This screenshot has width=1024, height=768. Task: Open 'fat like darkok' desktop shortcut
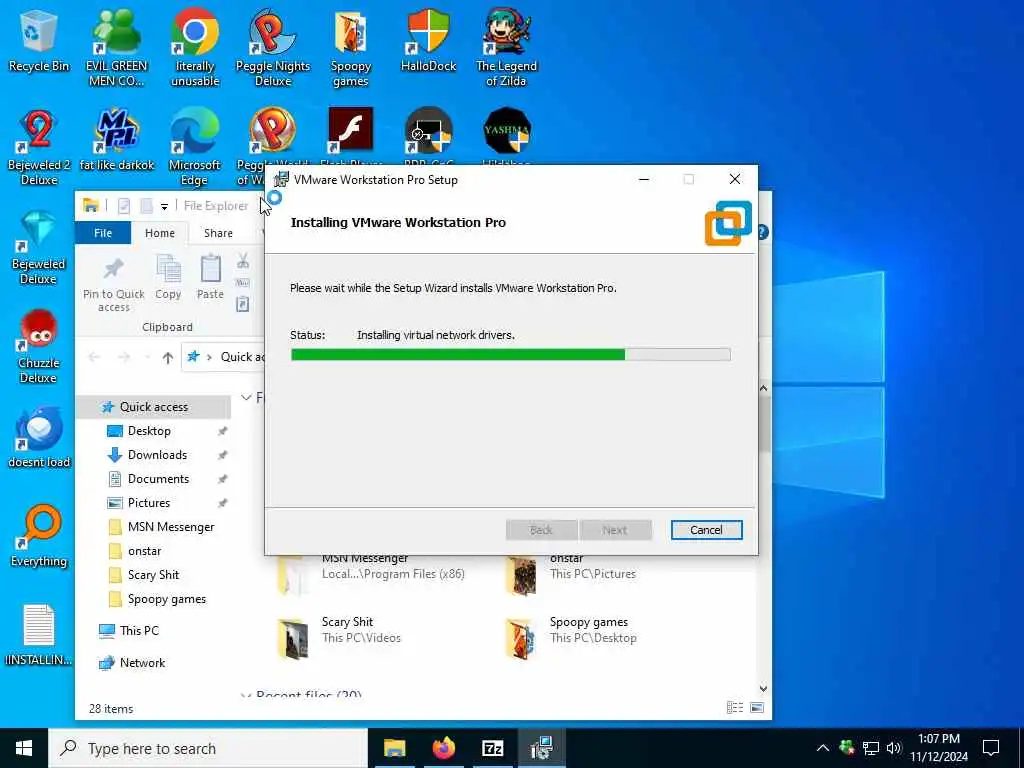click(x=116, y=140)
